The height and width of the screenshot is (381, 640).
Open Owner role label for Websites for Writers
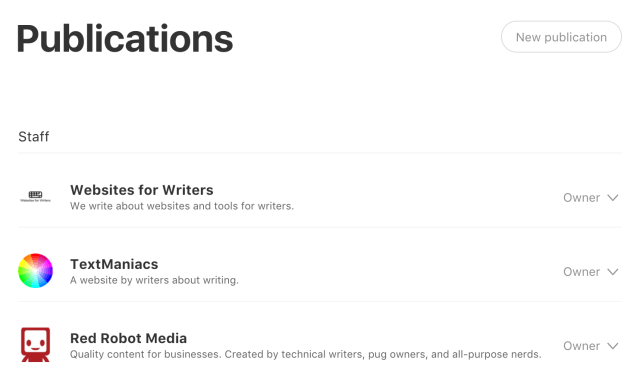(x=582, y=198)
